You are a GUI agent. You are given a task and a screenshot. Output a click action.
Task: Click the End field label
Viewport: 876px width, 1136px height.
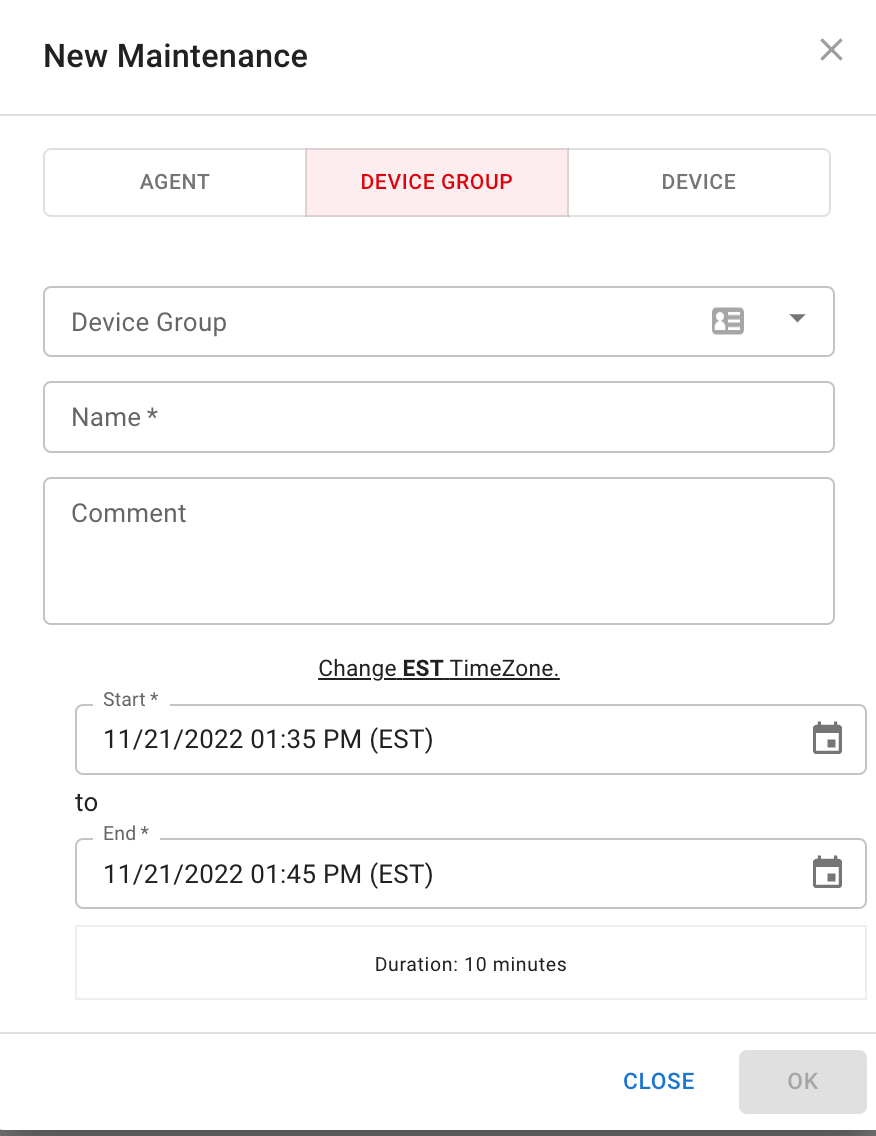click(126, 833)
